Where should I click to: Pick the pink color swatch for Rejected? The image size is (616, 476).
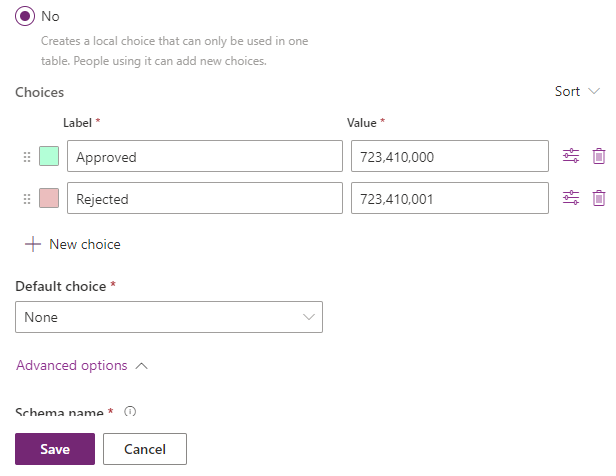point(49,198)
